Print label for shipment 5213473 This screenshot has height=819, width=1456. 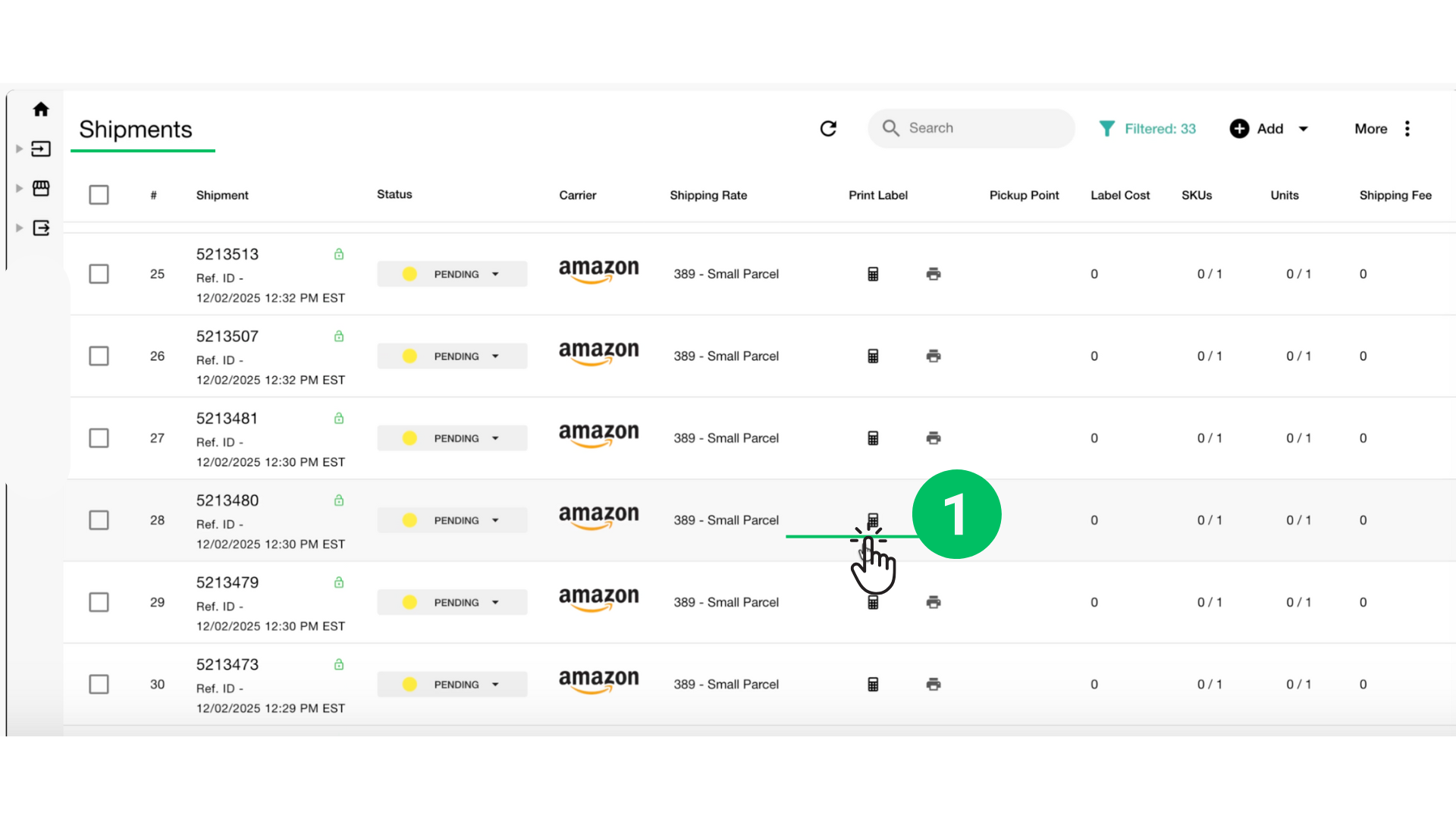pyautogui.click(x=933, y=683)
